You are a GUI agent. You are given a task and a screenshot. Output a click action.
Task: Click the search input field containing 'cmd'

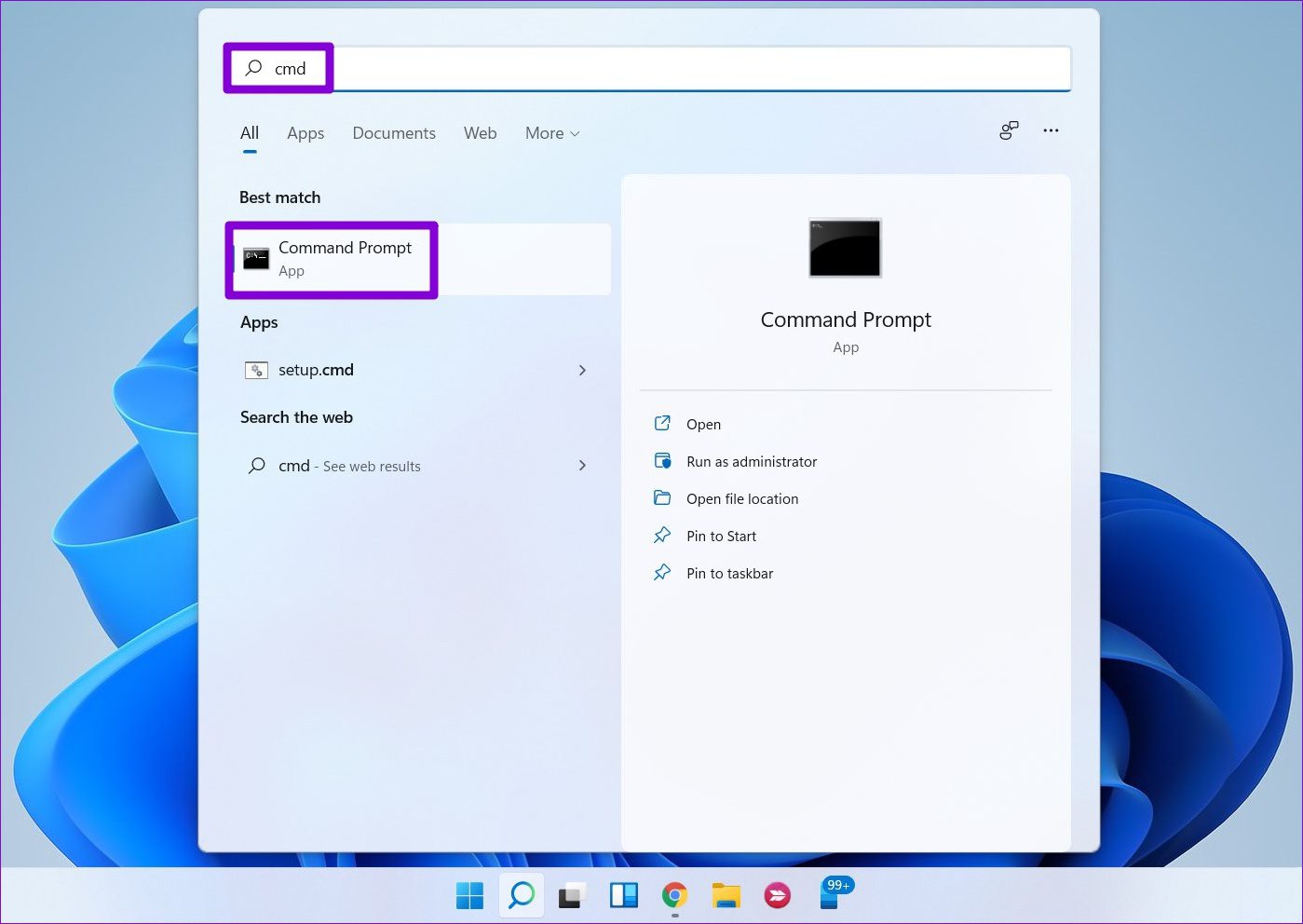click(x=652, y=68)
